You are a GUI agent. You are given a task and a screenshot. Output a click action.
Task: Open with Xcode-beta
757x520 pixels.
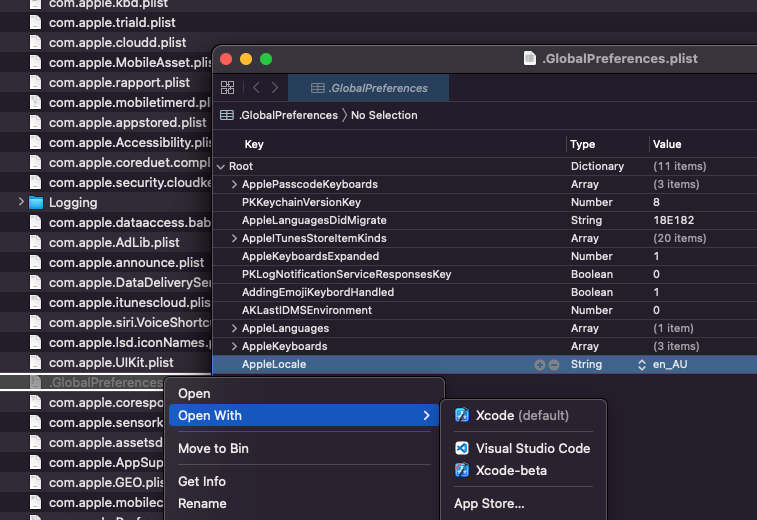523,470
